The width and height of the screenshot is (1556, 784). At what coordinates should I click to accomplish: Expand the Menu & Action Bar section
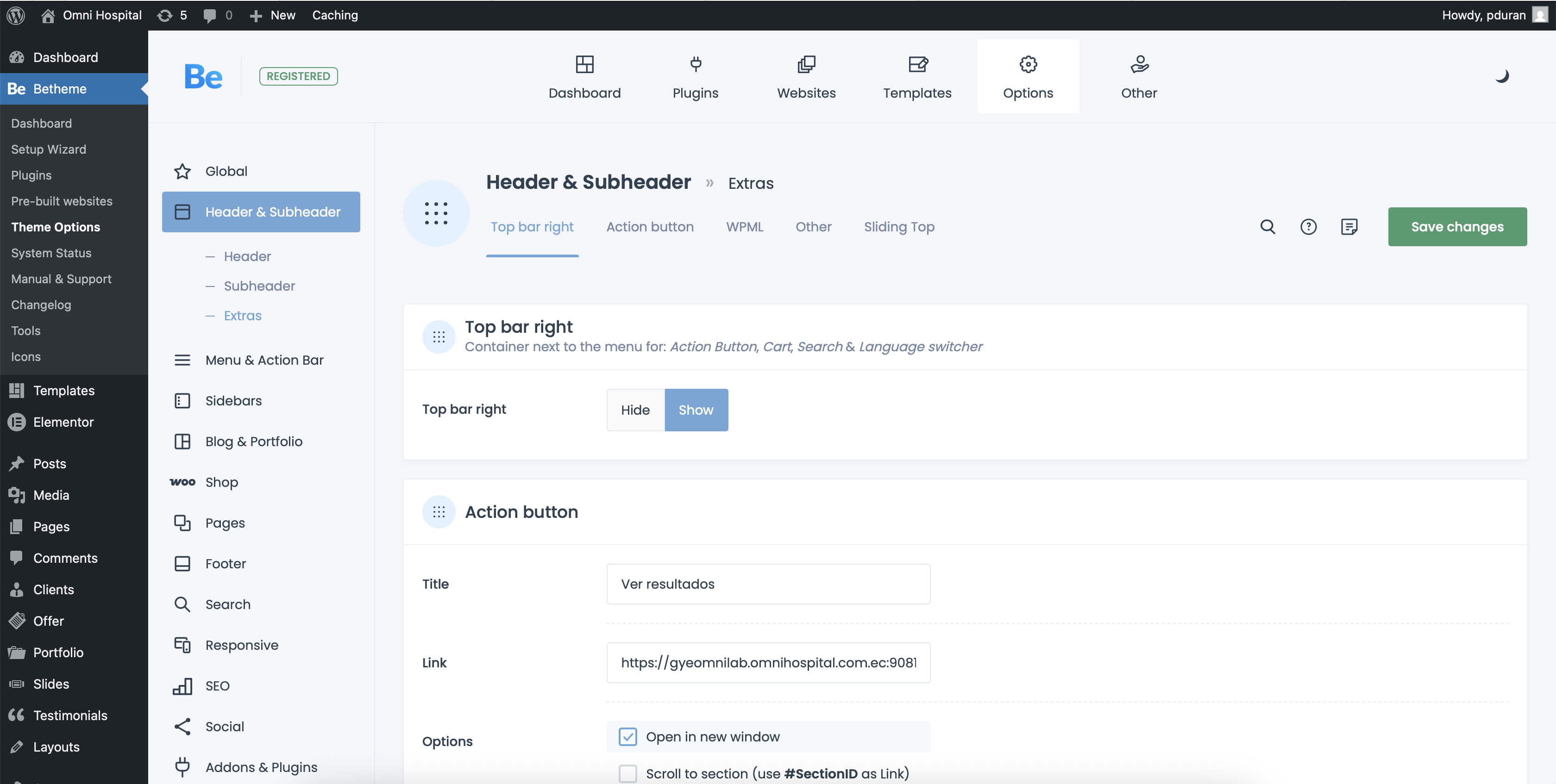tap(264, 360)
